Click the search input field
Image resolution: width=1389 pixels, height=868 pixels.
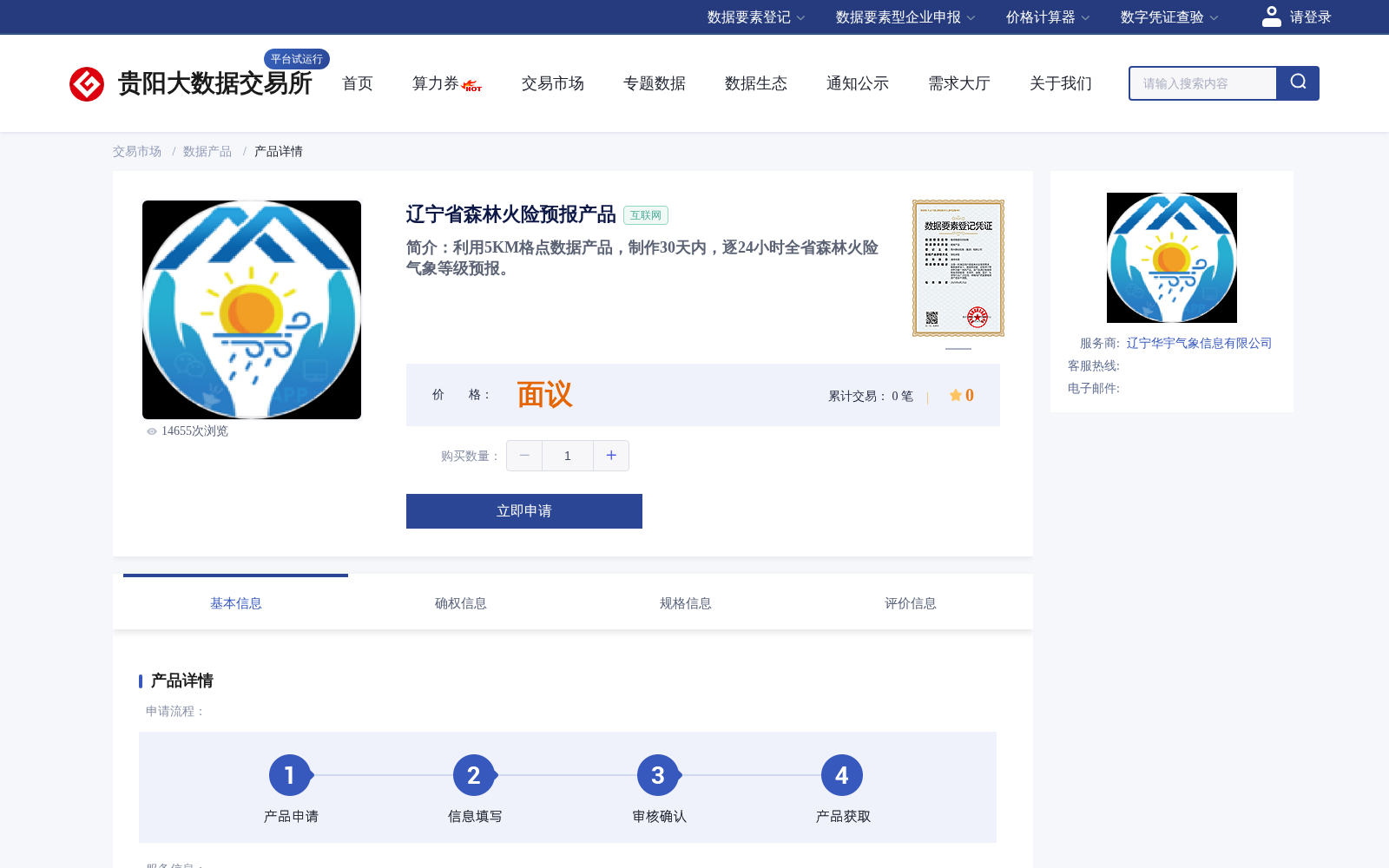pyautogui.click(x=1203, y=83)
